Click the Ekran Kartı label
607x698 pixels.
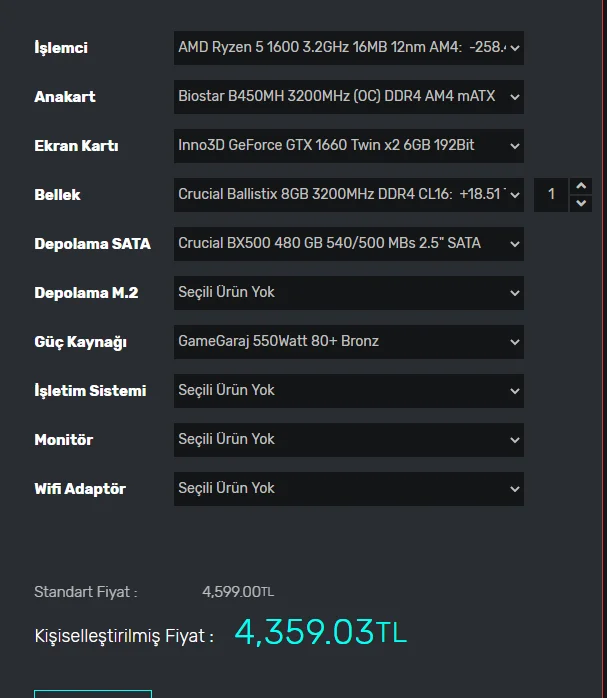click(x=76, y=146)
